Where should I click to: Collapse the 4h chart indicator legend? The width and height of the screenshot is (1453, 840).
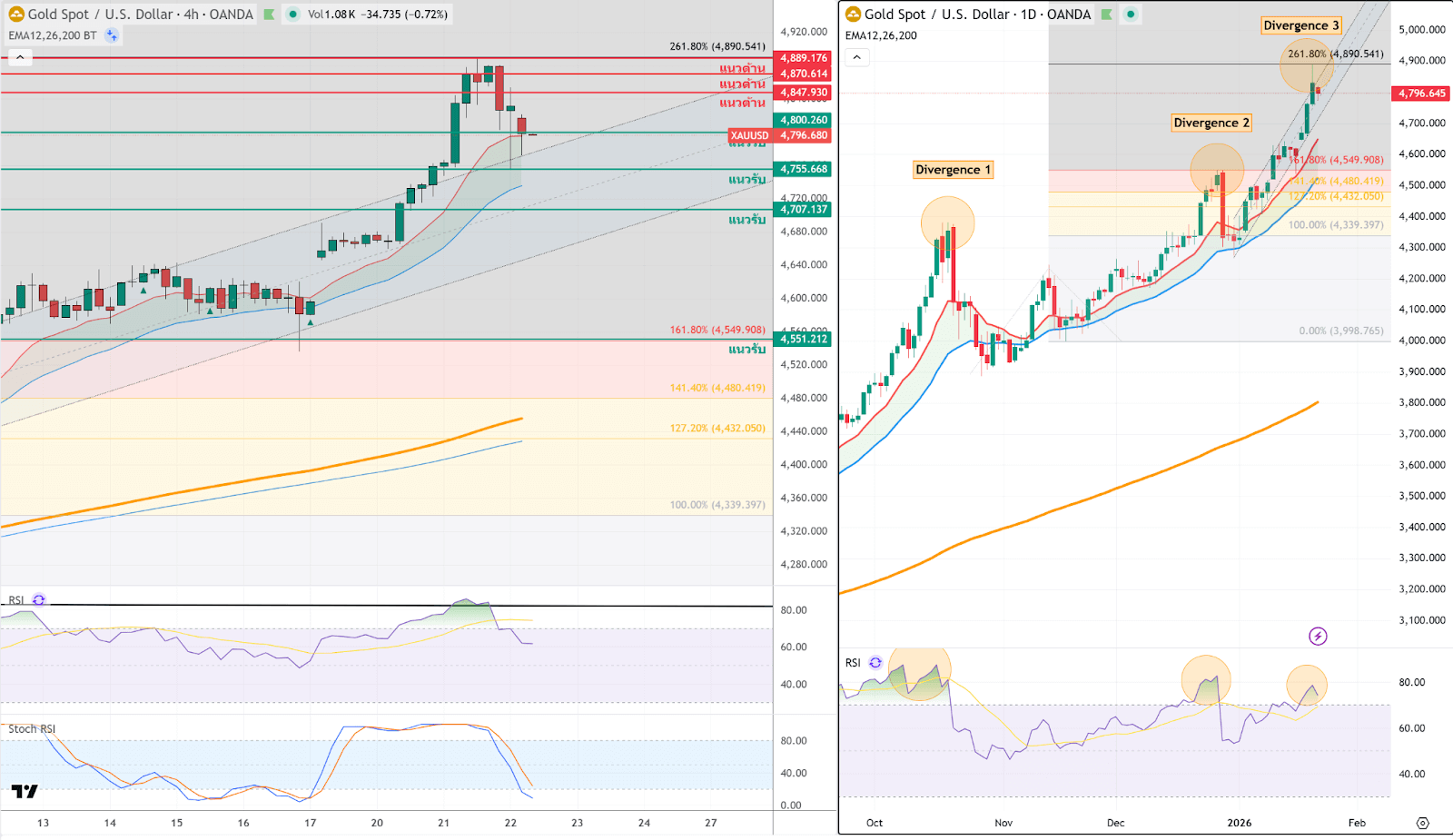pos(20,57)
